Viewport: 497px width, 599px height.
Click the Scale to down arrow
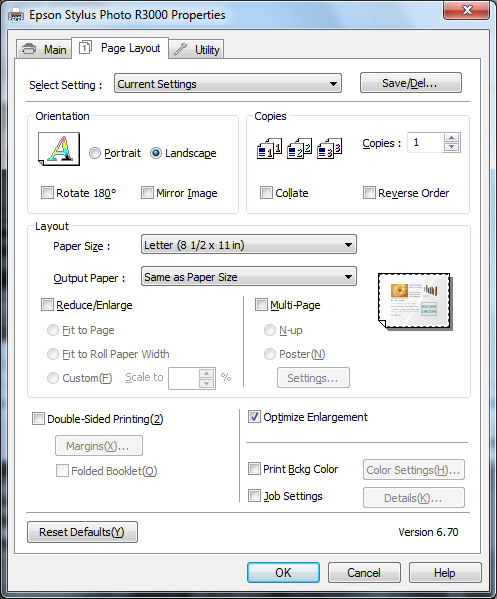click(207, 384)
